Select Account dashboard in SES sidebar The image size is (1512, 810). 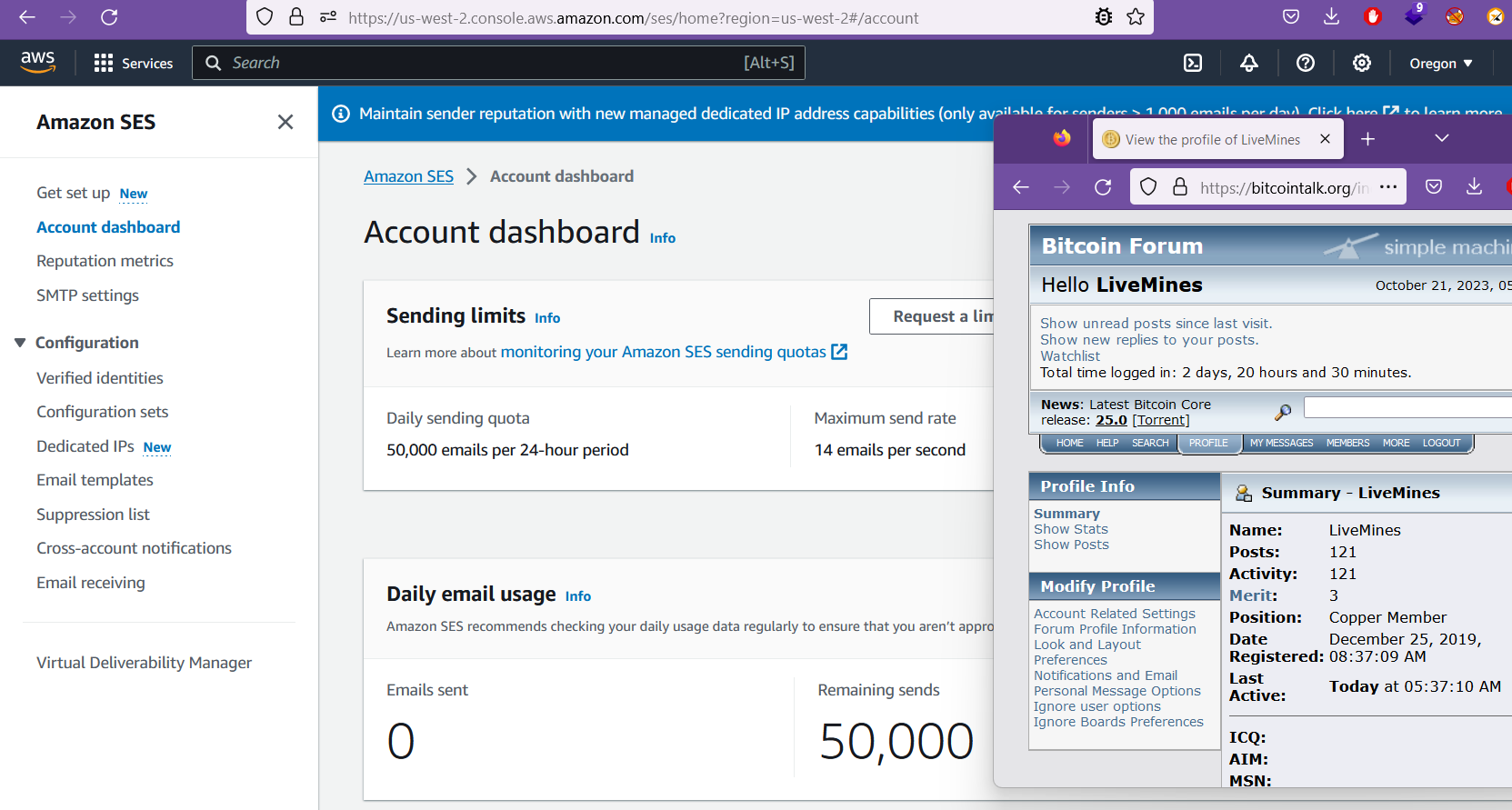[108, 227]
